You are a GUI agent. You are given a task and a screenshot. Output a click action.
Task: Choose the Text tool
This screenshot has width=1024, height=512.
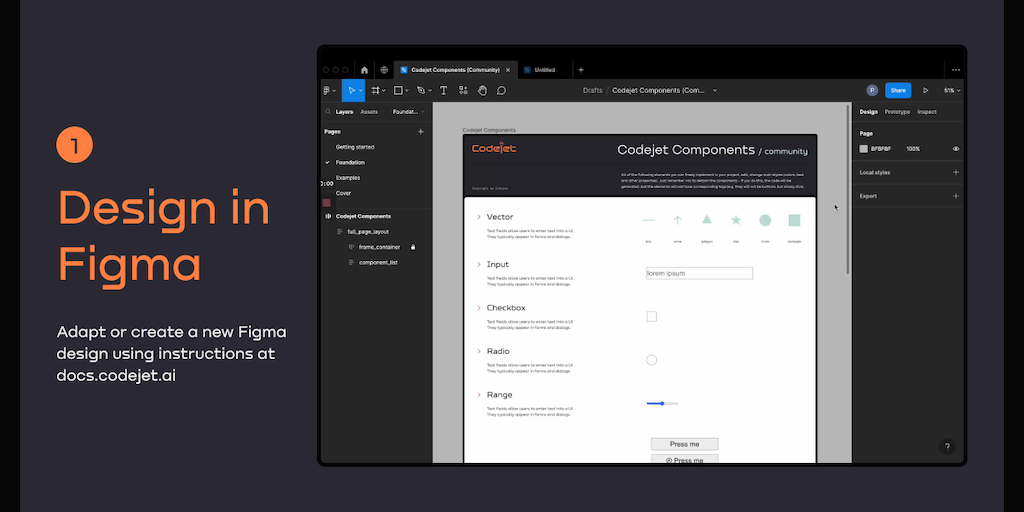coord(443,90)
